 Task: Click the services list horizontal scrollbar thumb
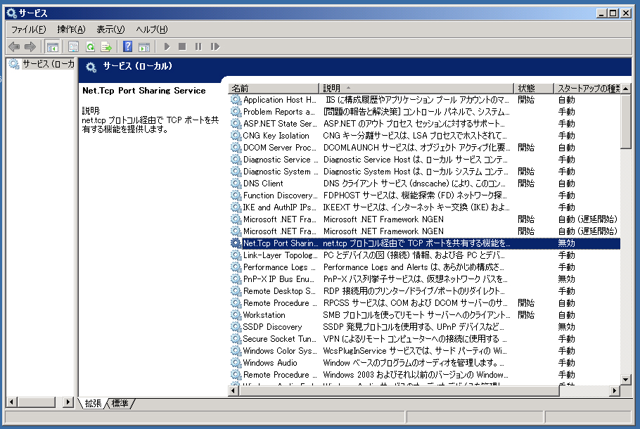[399, 391]
